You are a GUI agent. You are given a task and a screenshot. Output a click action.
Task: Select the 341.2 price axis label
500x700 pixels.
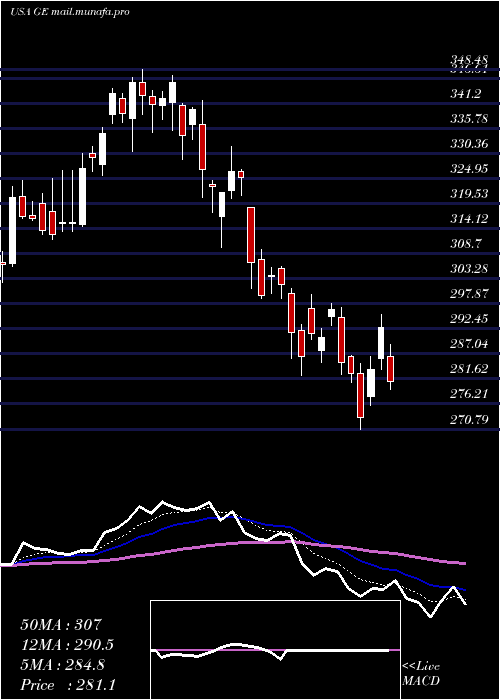(x=466, y=94)
